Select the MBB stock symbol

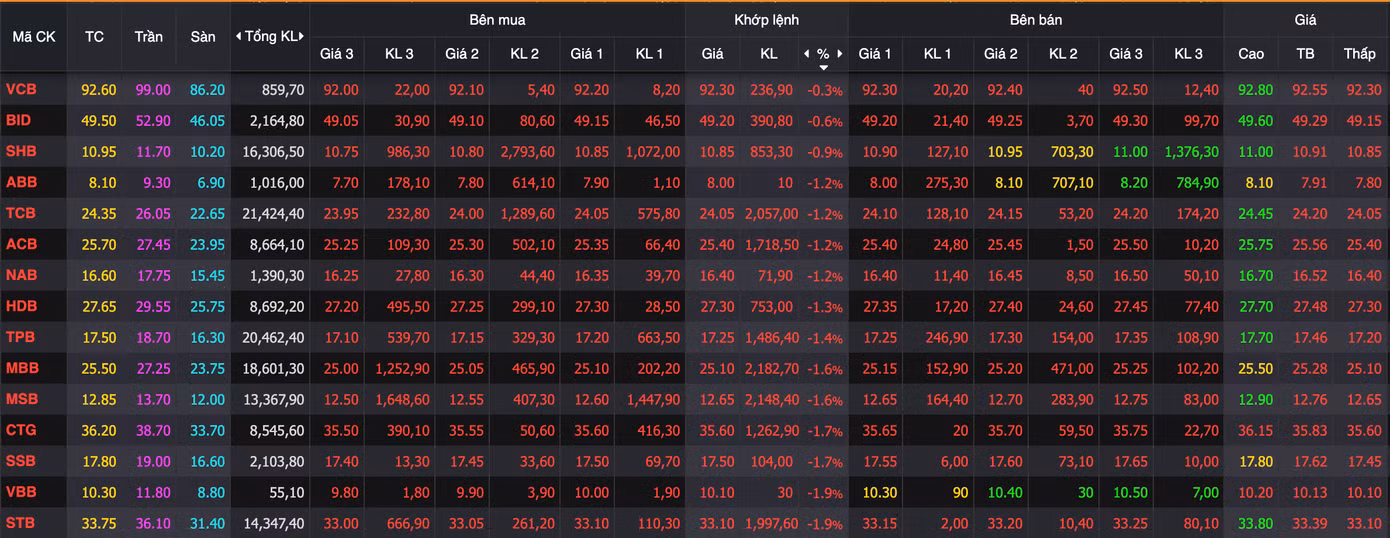tap(21, 368)
